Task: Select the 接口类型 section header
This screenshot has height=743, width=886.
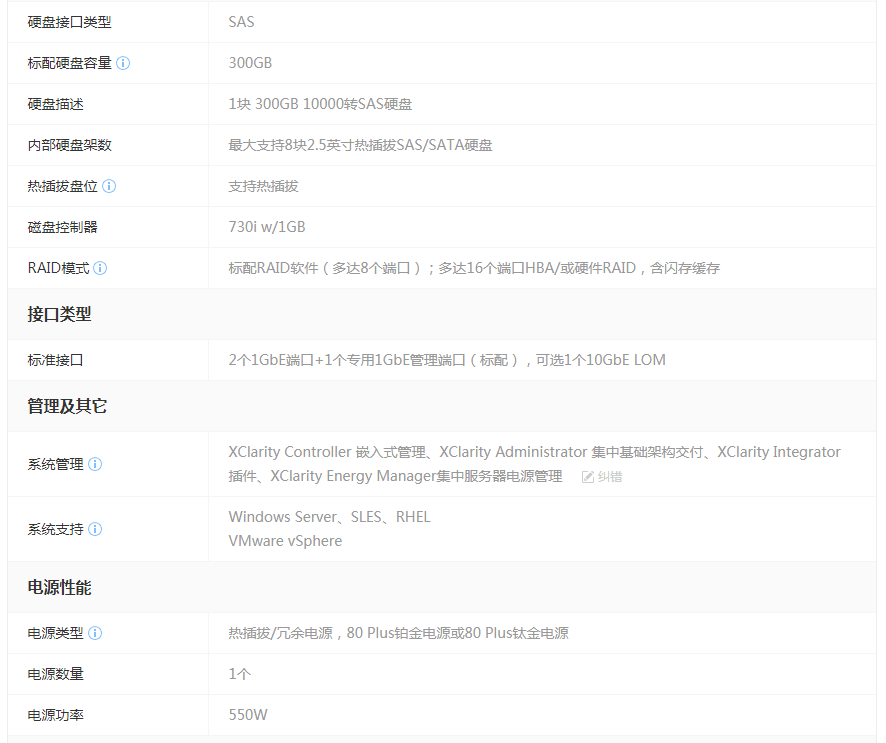Action: pyautogui.click(x=59, y=314)
